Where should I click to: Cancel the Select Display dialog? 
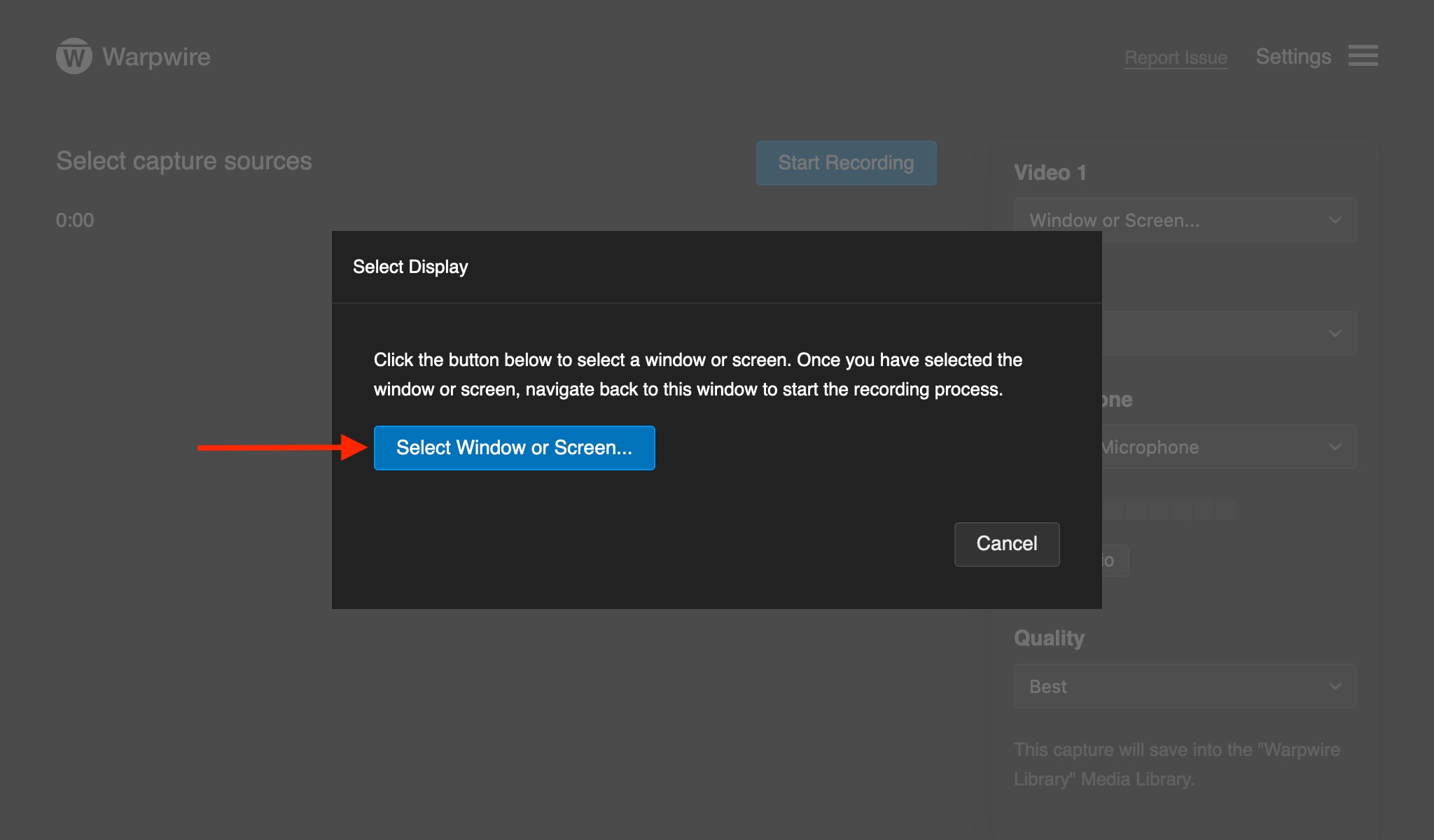pyautogui.click(x=1006, y=544)
